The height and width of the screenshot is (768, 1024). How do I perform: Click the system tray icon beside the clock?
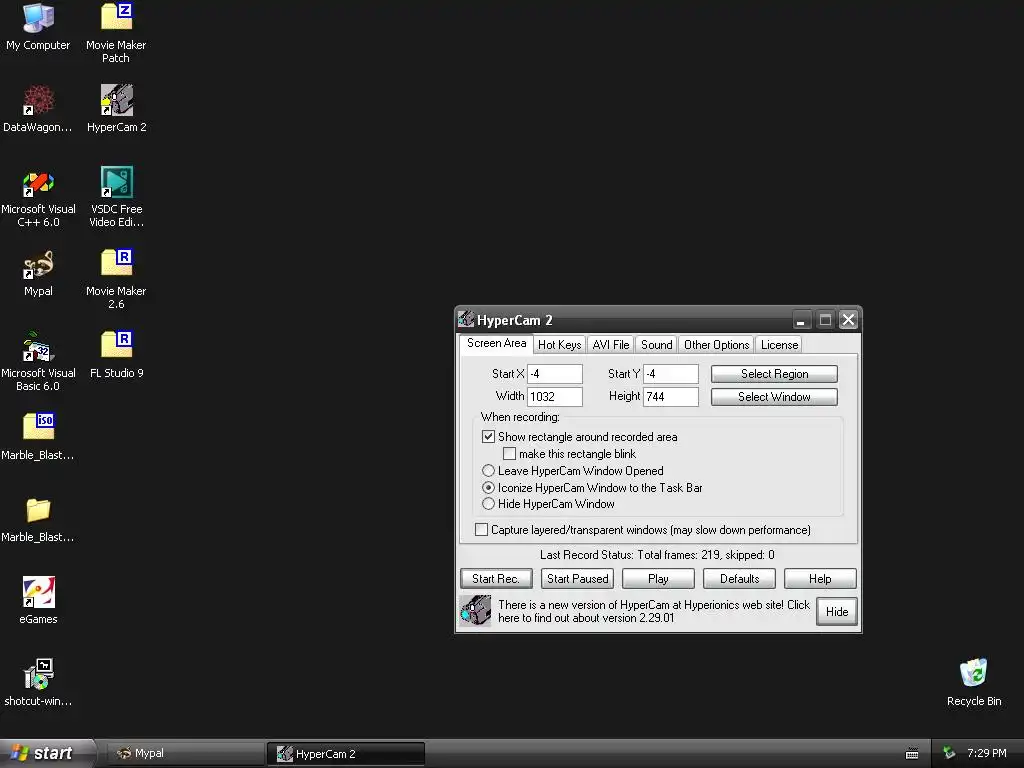[x=949, y=753]
